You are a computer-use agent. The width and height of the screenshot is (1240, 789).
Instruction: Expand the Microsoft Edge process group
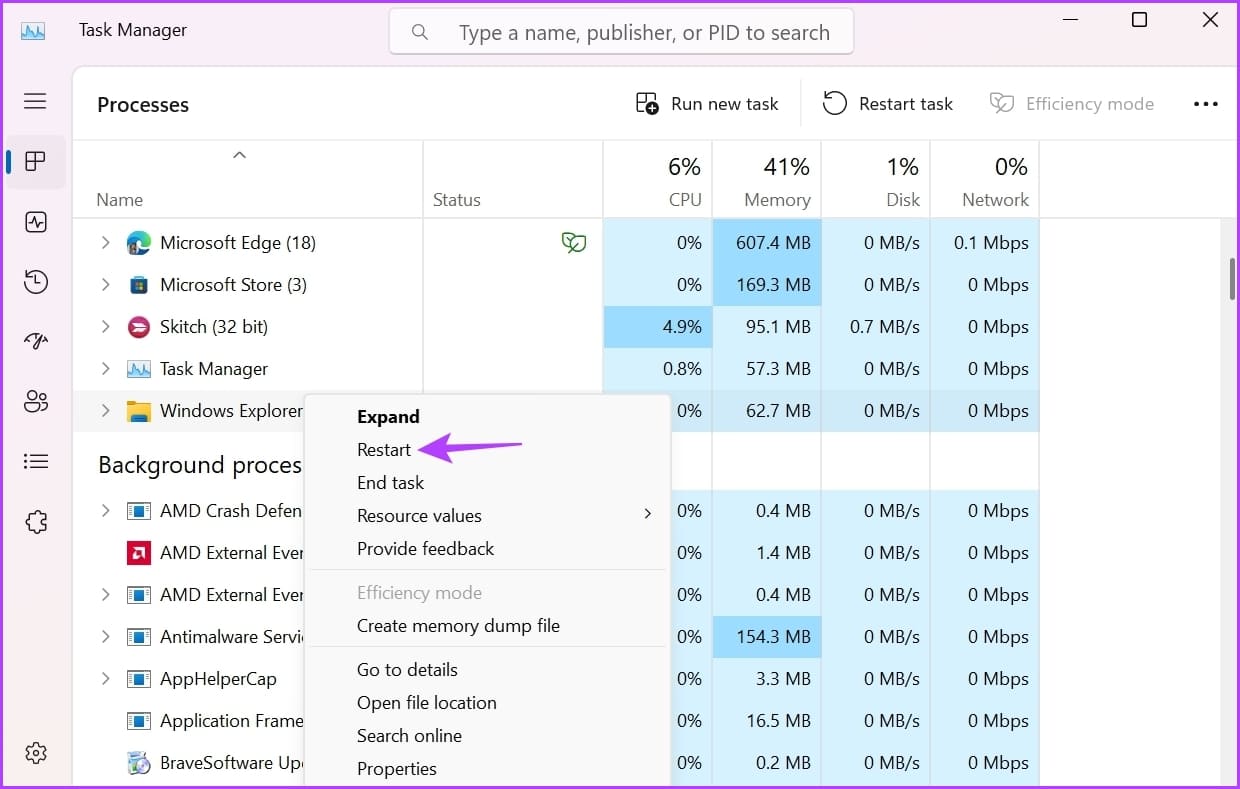coord(105,242)
